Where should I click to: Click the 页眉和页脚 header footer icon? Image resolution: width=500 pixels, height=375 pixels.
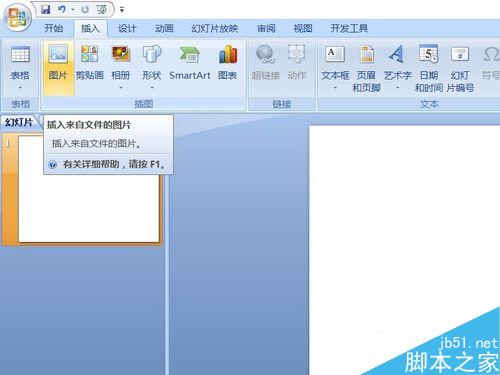366,54
